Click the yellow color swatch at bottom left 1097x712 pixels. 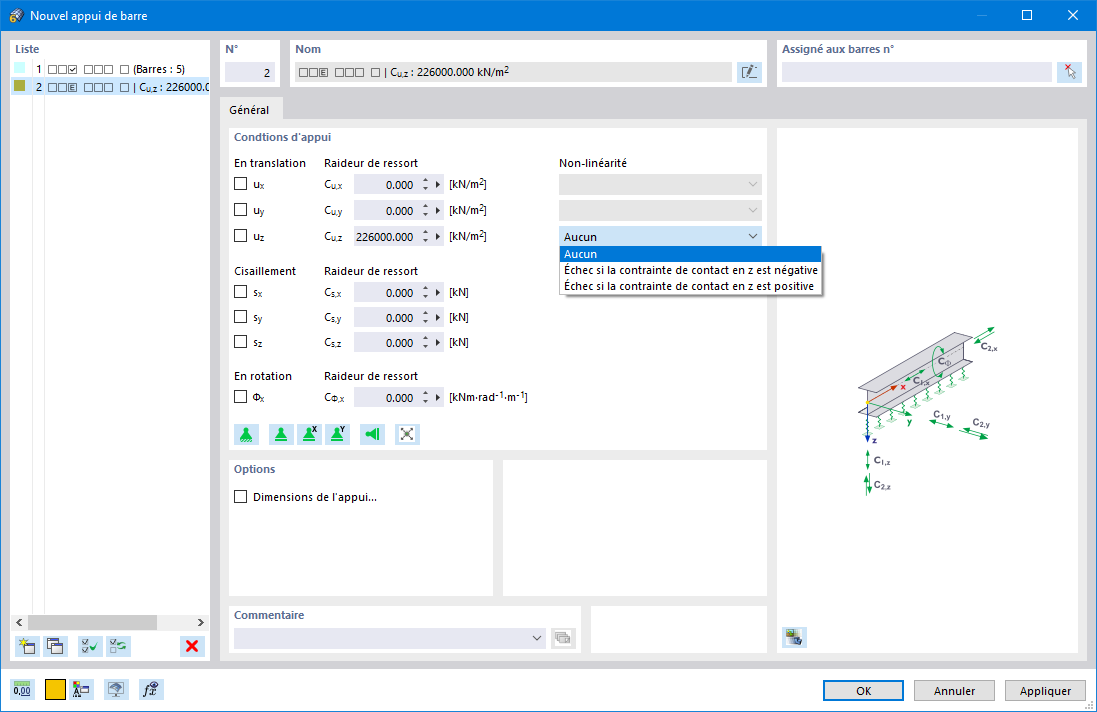coord(55,690)
